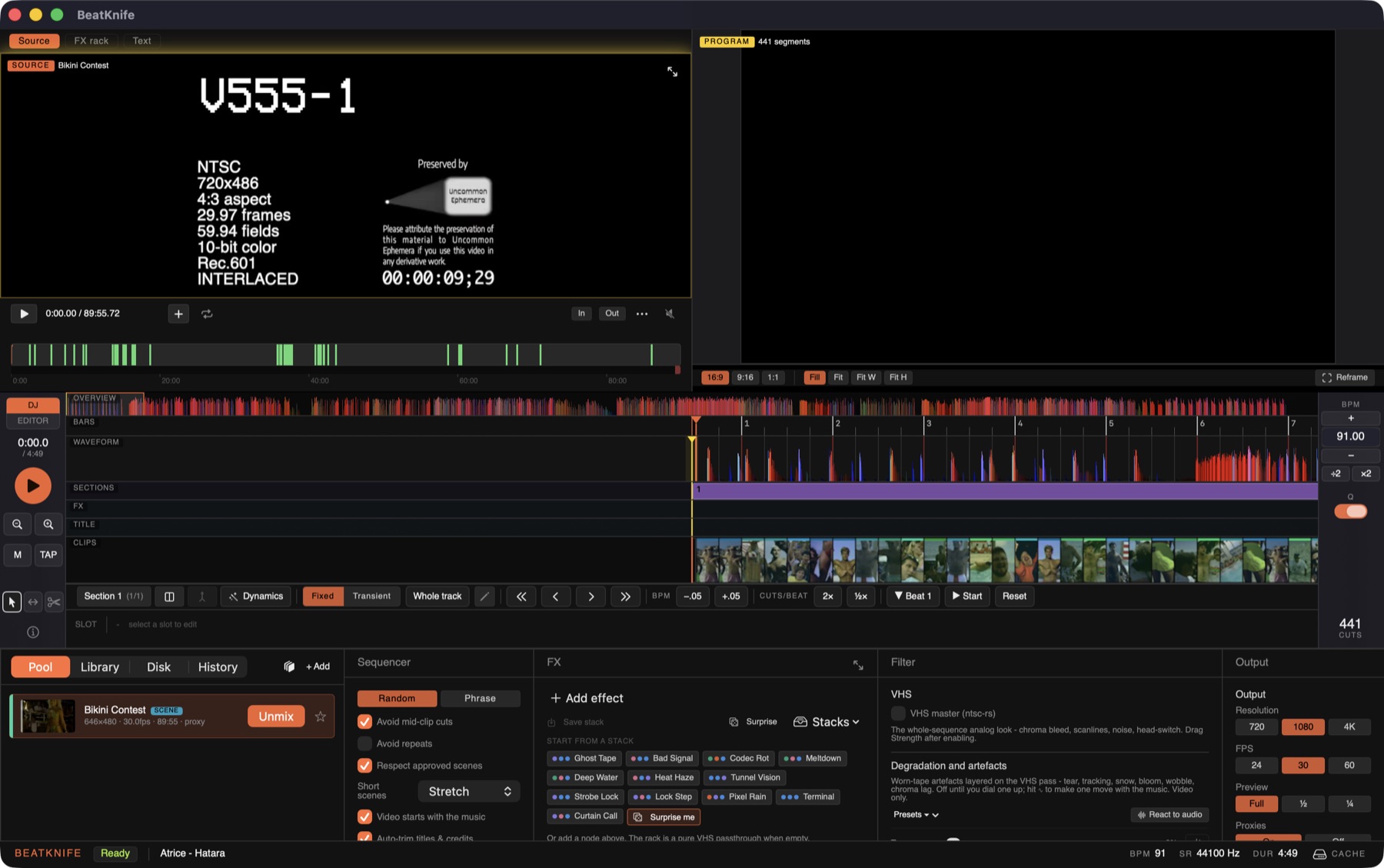Viewport: 1384px width, 868px height.
Task: Click the overview waveform strip
Action: pyautogui.click(x=692, y=405)
